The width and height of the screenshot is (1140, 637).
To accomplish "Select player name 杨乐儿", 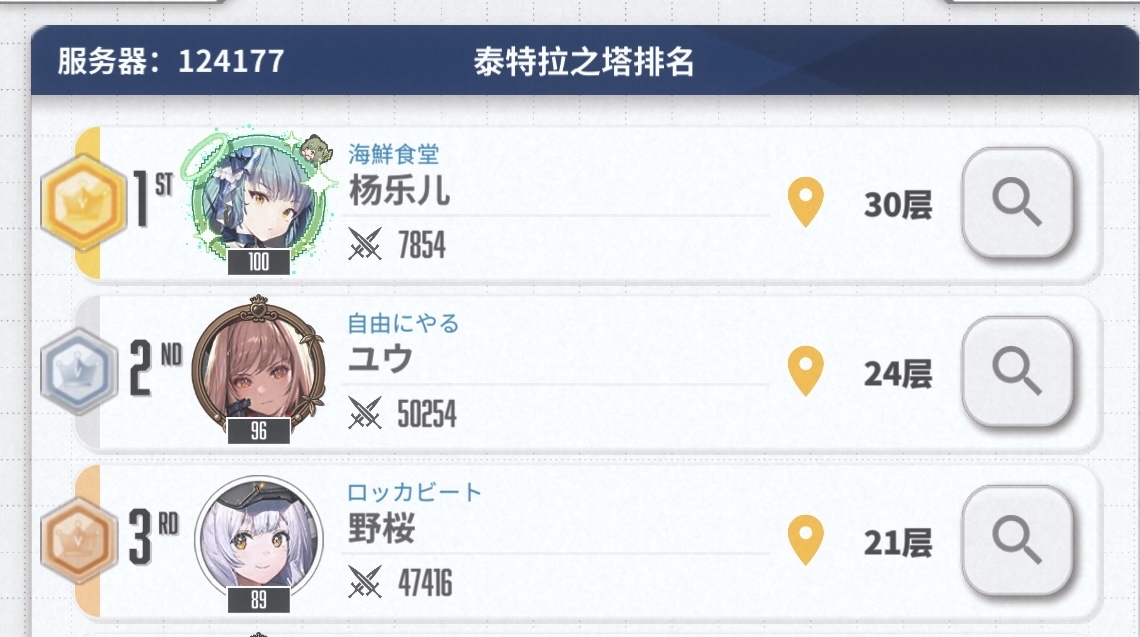I will coord(399,190).
